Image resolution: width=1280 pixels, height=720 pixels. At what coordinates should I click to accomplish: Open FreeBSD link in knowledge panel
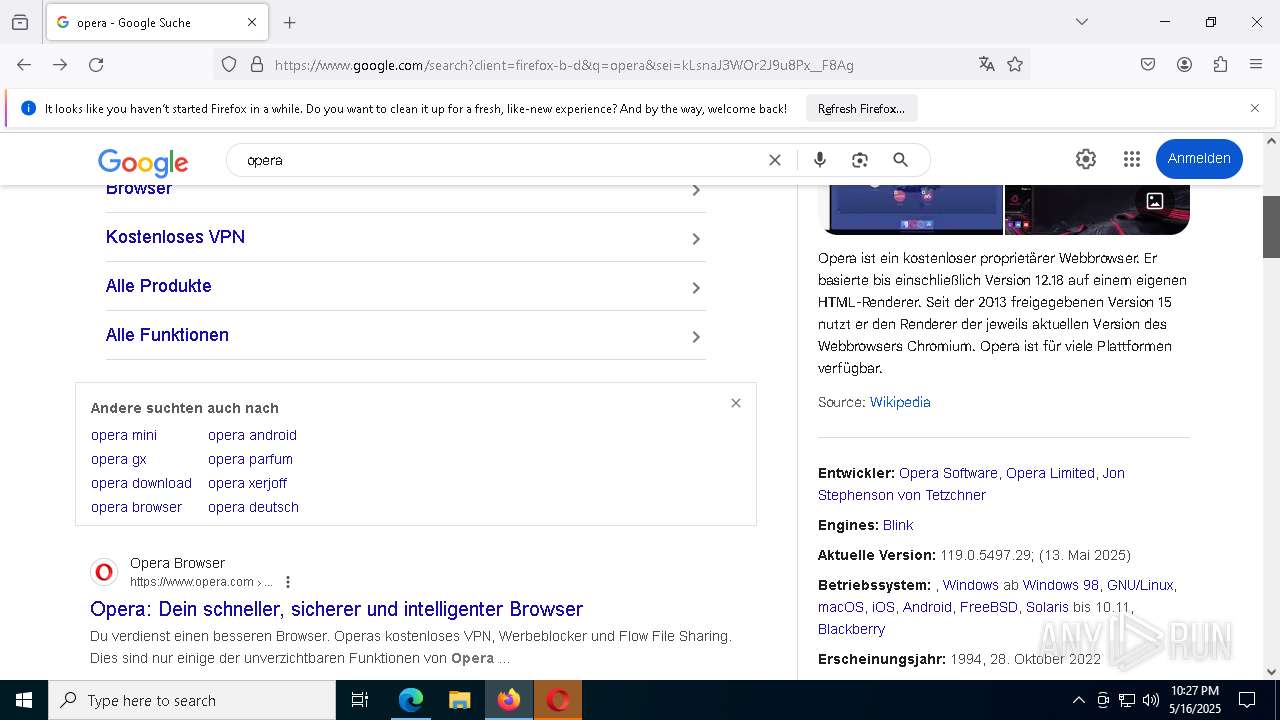pyautogui.click(x=989, y=607)
